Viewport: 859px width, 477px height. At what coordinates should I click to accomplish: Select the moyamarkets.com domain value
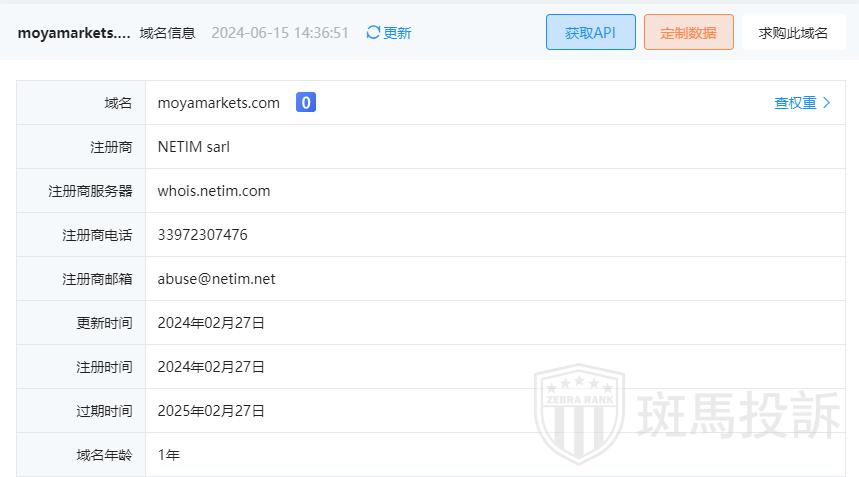pyautogui.click(x=219, y=102)
